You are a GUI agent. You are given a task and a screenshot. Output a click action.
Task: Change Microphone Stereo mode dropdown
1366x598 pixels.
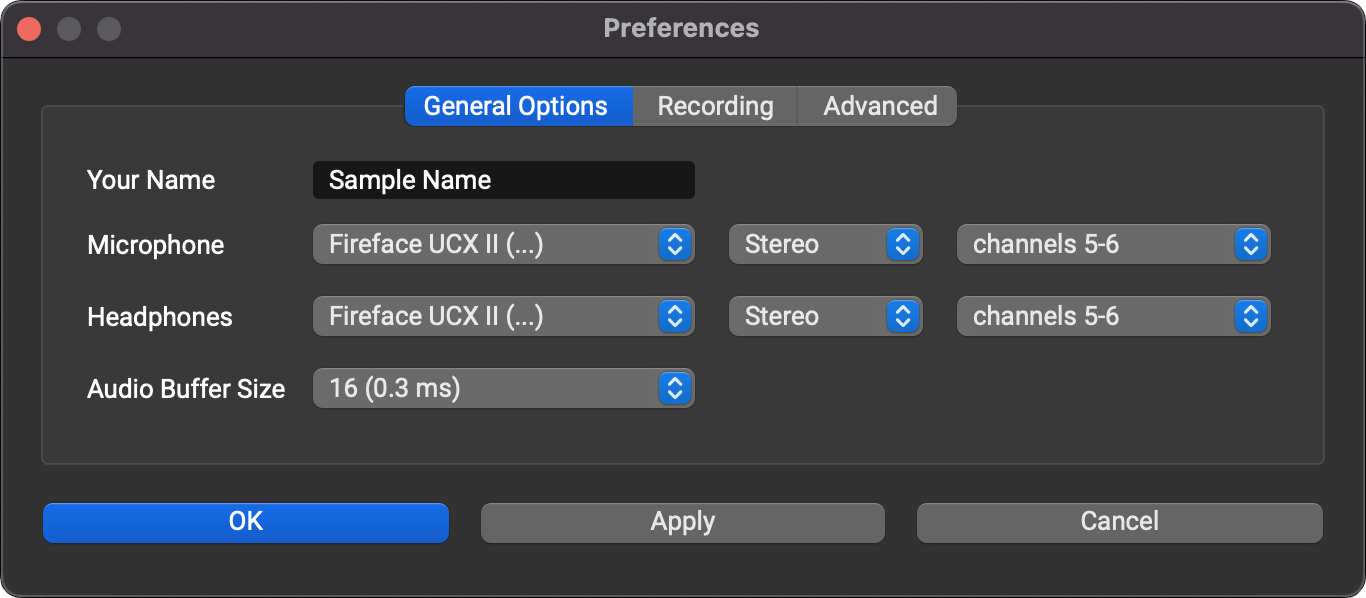[x=825, y=244]
